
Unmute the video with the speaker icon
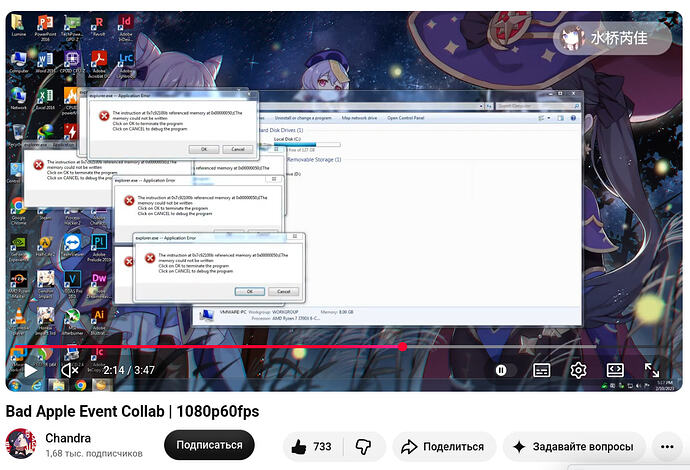70,370
